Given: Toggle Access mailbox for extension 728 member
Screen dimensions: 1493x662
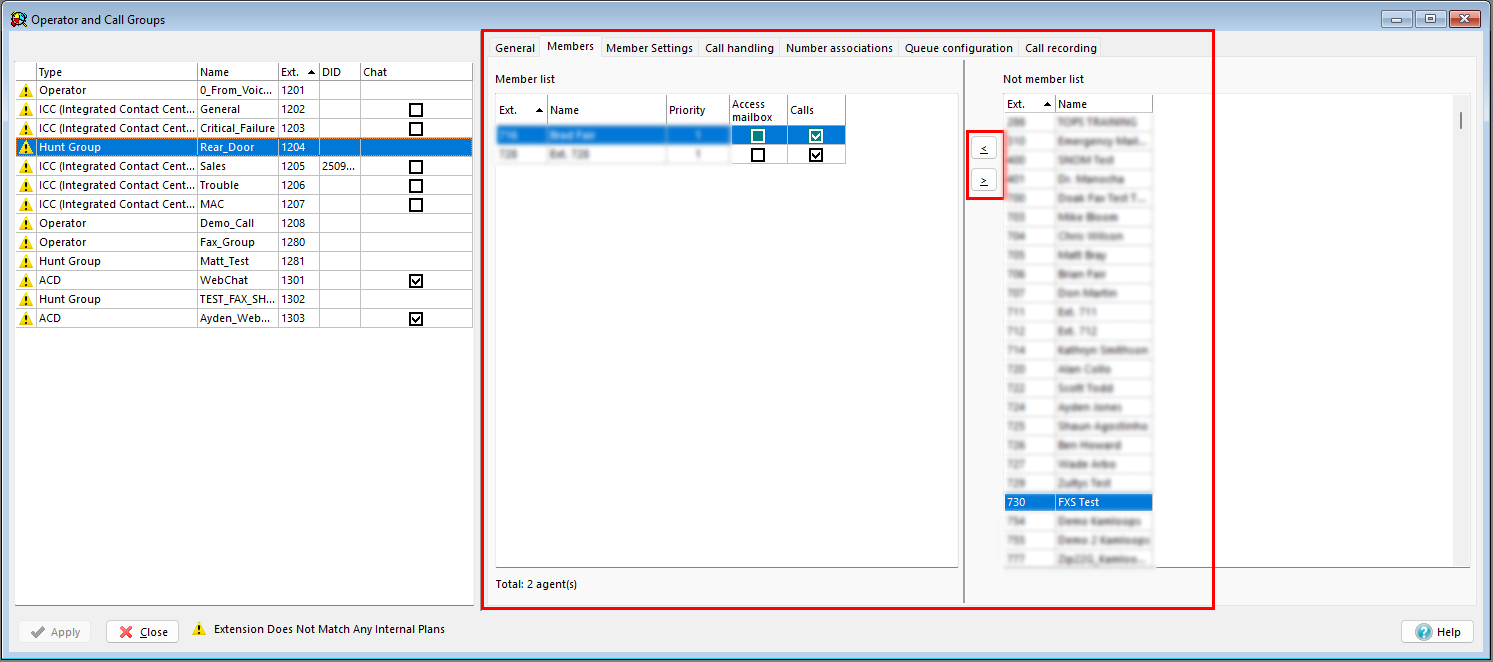Looking at the screenshot, I should click(758, 155).
